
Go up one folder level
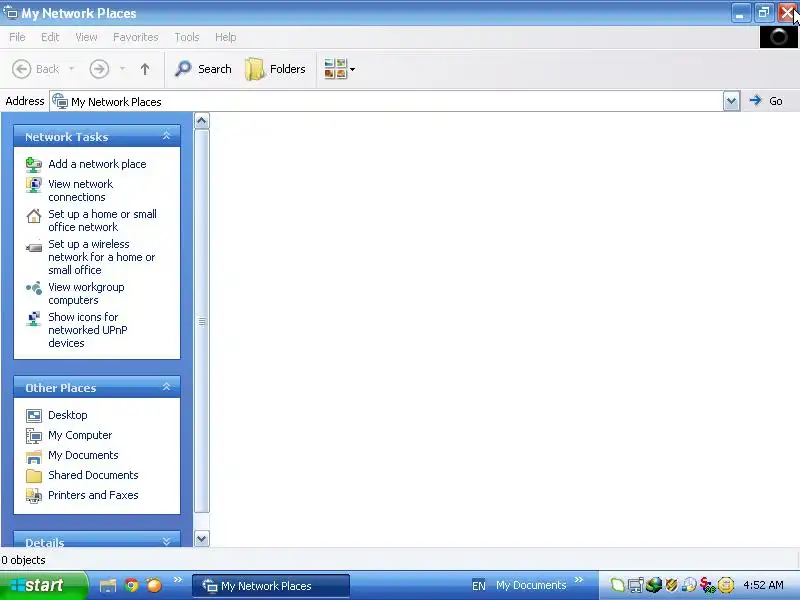[x=145, y=69]
